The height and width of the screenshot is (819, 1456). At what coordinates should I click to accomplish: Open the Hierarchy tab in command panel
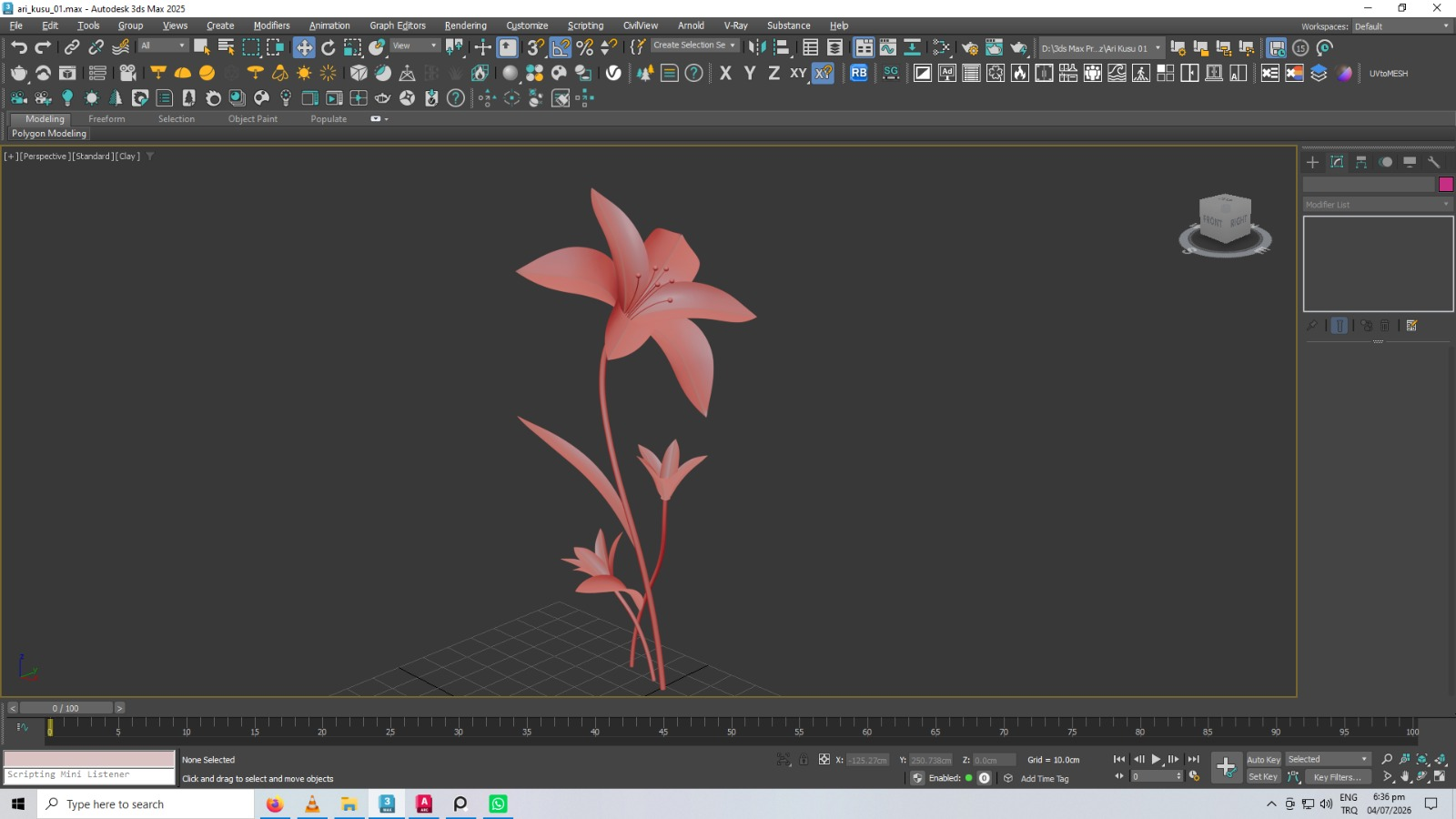(1361, 162)
